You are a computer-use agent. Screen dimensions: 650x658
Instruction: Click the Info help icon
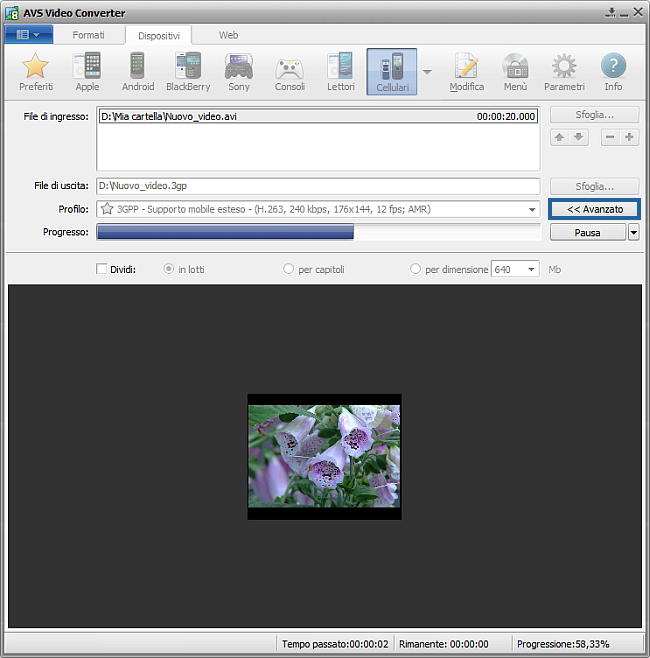click(x=613, y=71)
